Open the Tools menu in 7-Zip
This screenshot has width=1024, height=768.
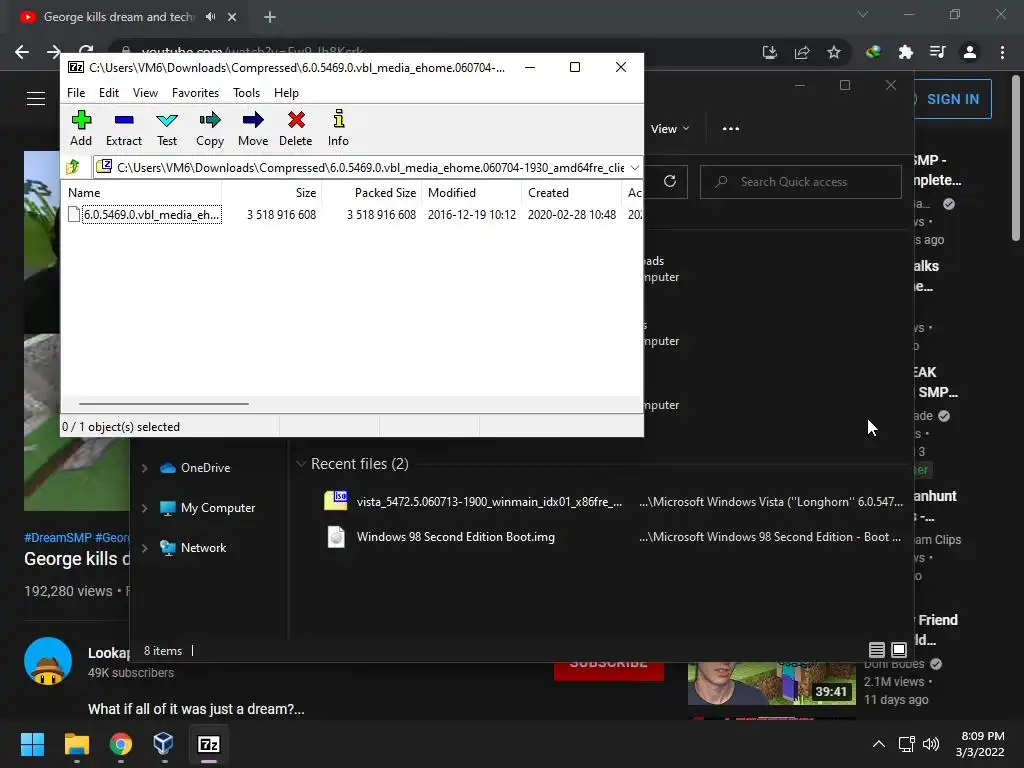point(246,93)
